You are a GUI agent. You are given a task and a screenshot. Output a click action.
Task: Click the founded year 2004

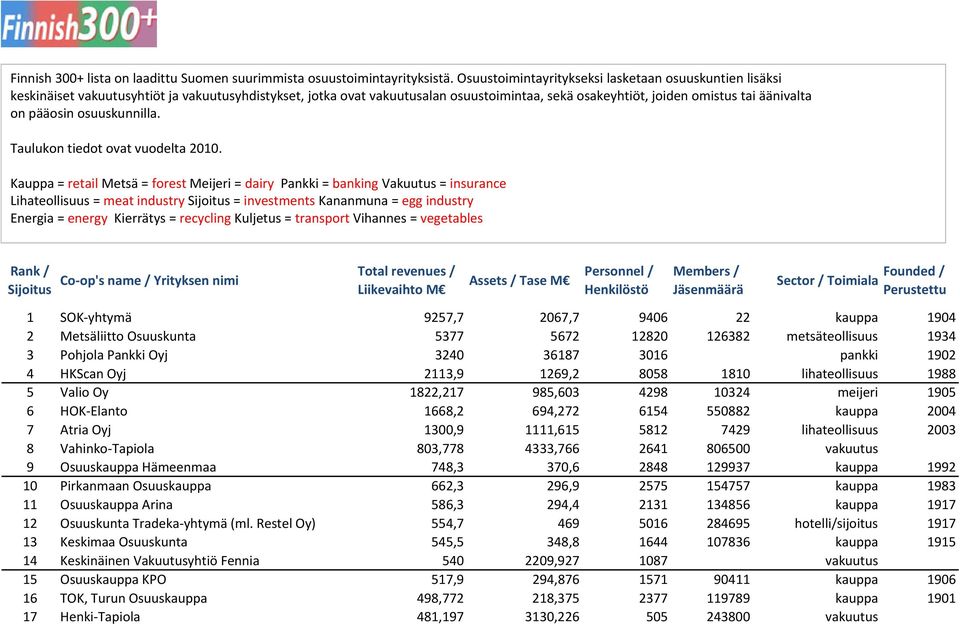click(x=941, y=411)
